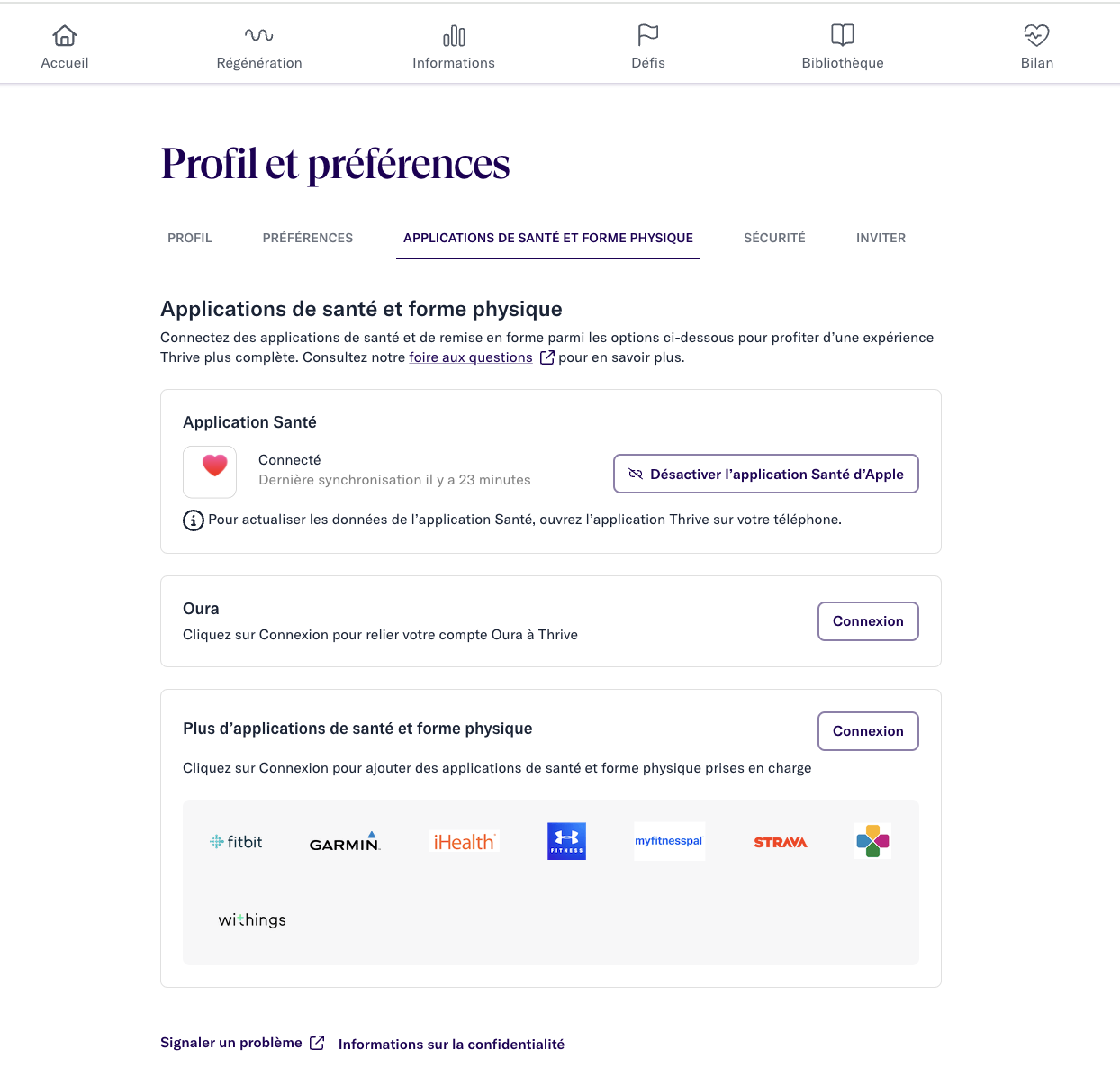Click the Under Armour Fitness logo
Screen dimensions: 1120x1077
click(567, 841)
